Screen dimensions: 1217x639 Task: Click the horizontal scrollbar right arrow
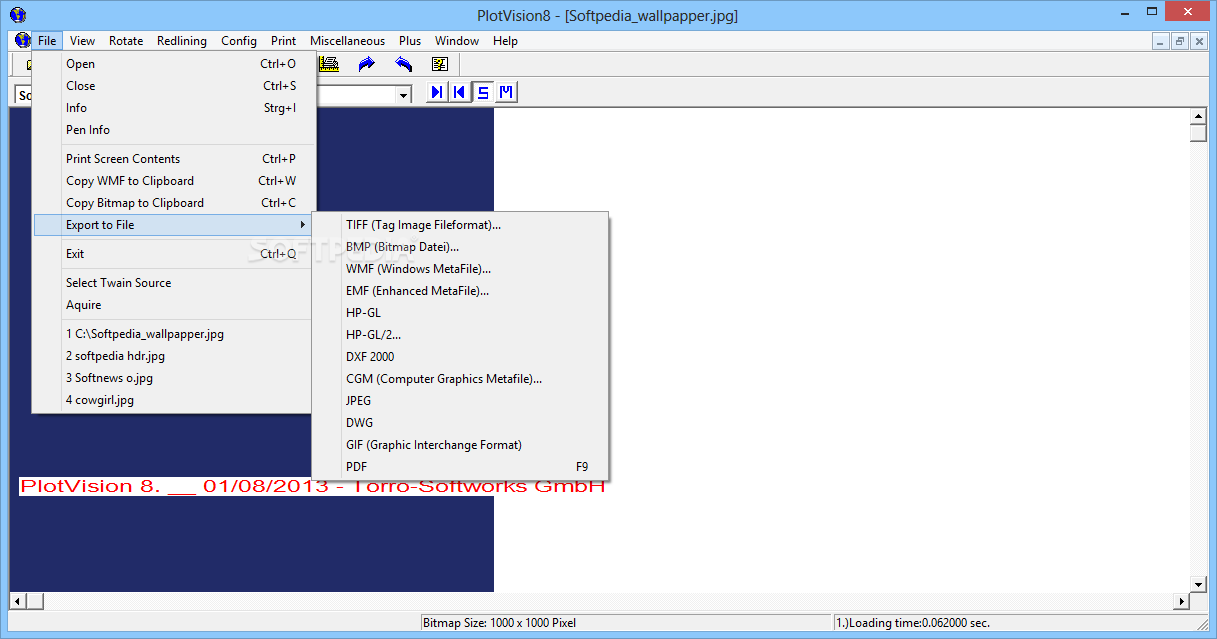(1181, 601)
